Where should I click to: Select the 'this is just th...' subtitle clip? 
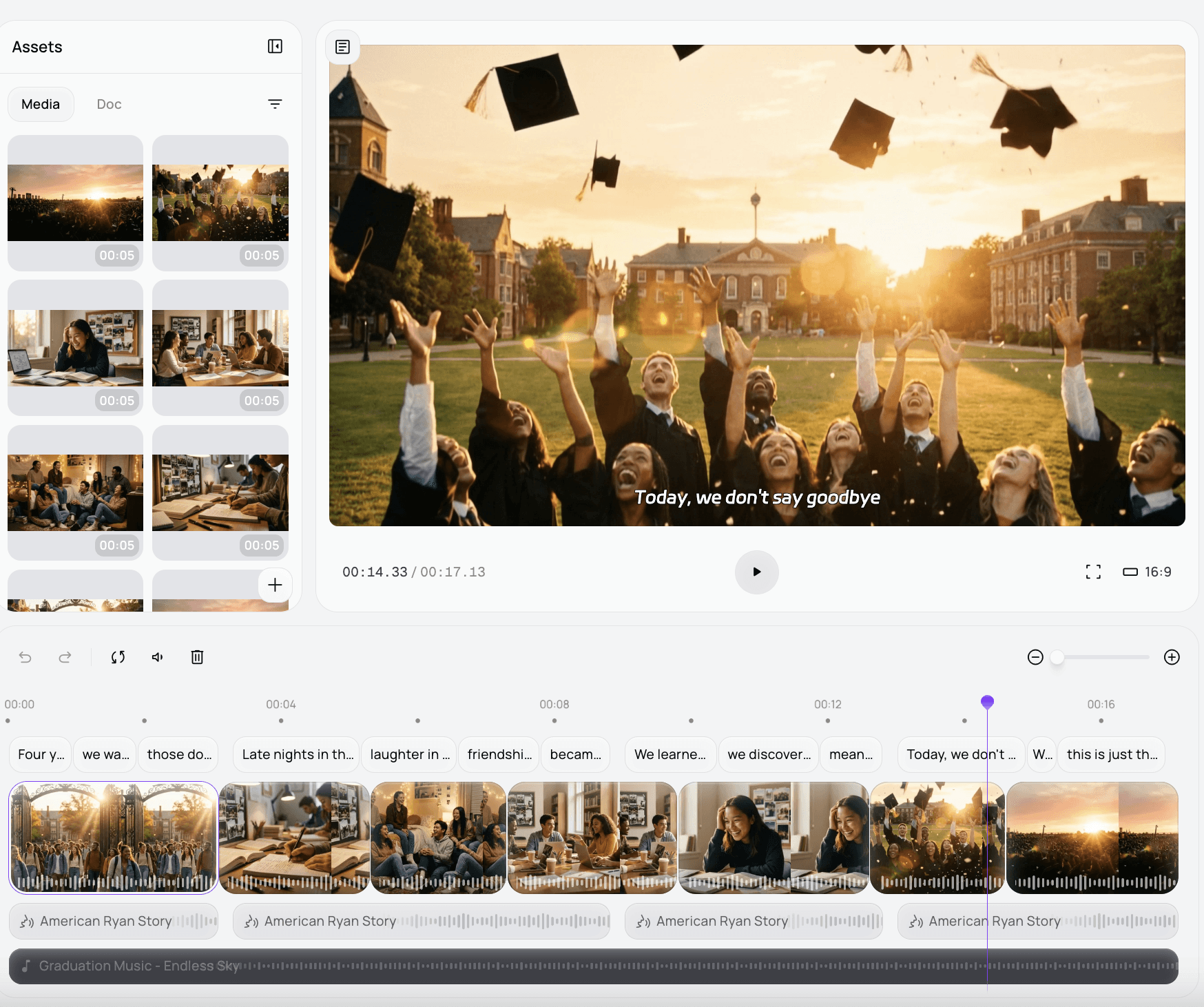click(1112, 754)
